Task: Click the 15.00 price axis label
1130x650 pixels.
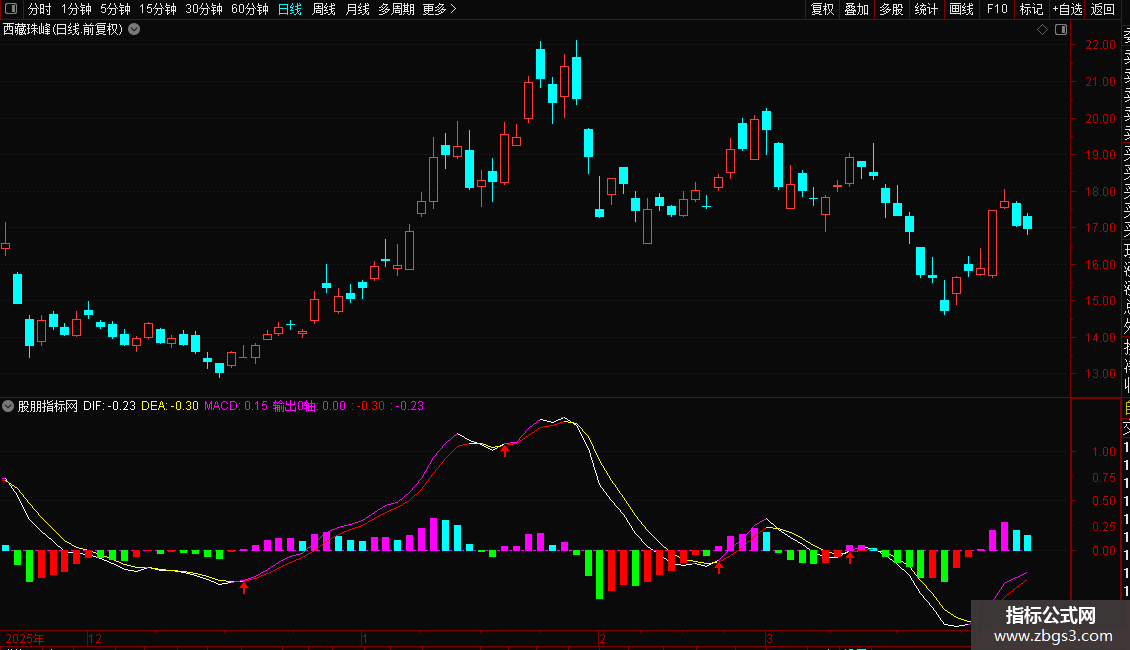Action: [1100, 300]
